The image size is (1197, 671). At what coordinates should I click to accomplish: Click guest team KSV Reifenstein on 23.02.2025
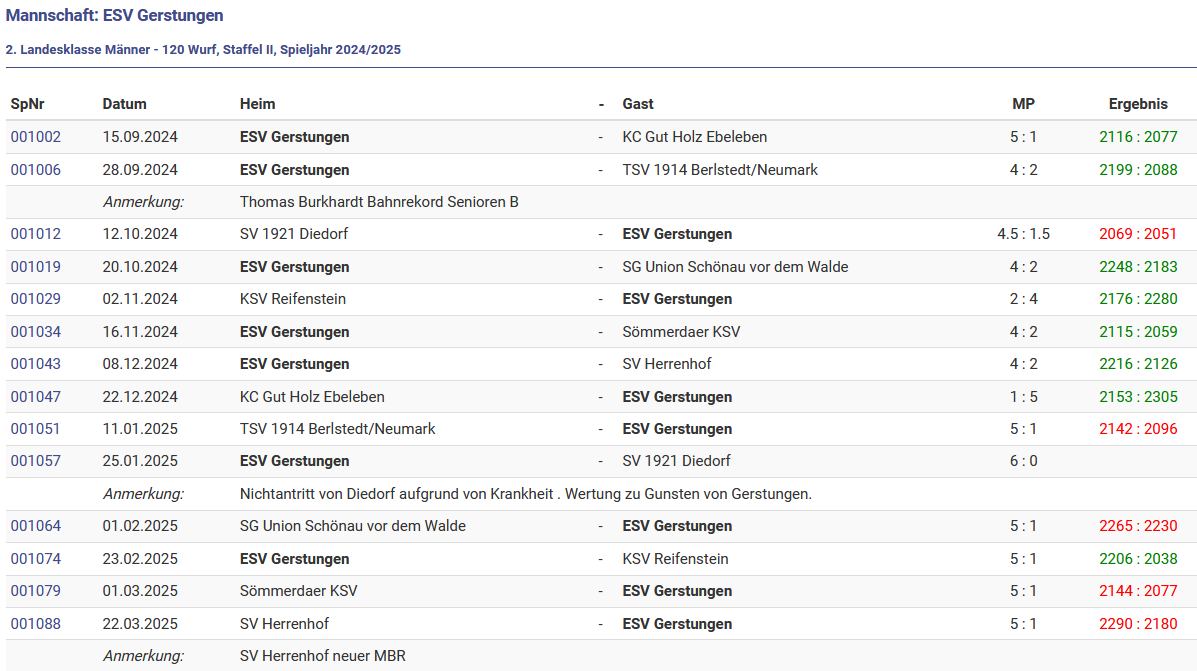click(x=676, y=559)
